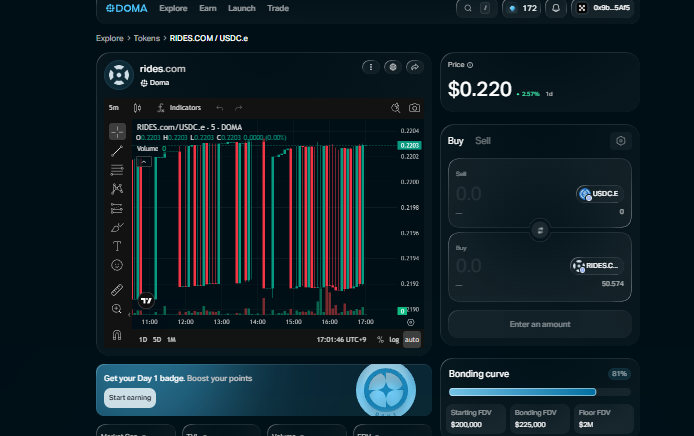Image resolution: width=694 pixels, height=436 pixels.
Task: Toggle the magnet snap mode
Action: tap(117, 335)
